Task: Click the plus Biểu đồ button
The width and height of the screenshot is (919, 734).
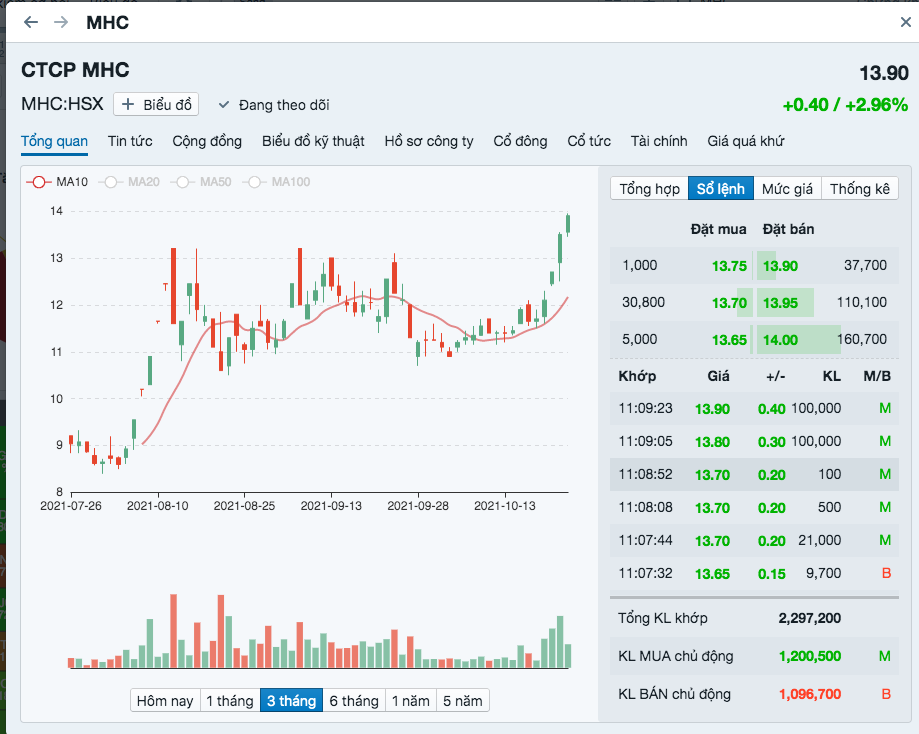Action: click(x=156, y=104)
